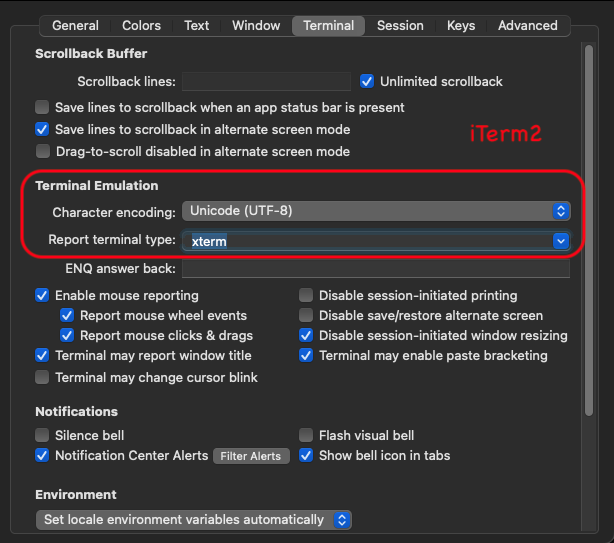The width and height of the screenshot is (614, 543).
Task: Go to the Advanced tab
Action: coord(527,25)
